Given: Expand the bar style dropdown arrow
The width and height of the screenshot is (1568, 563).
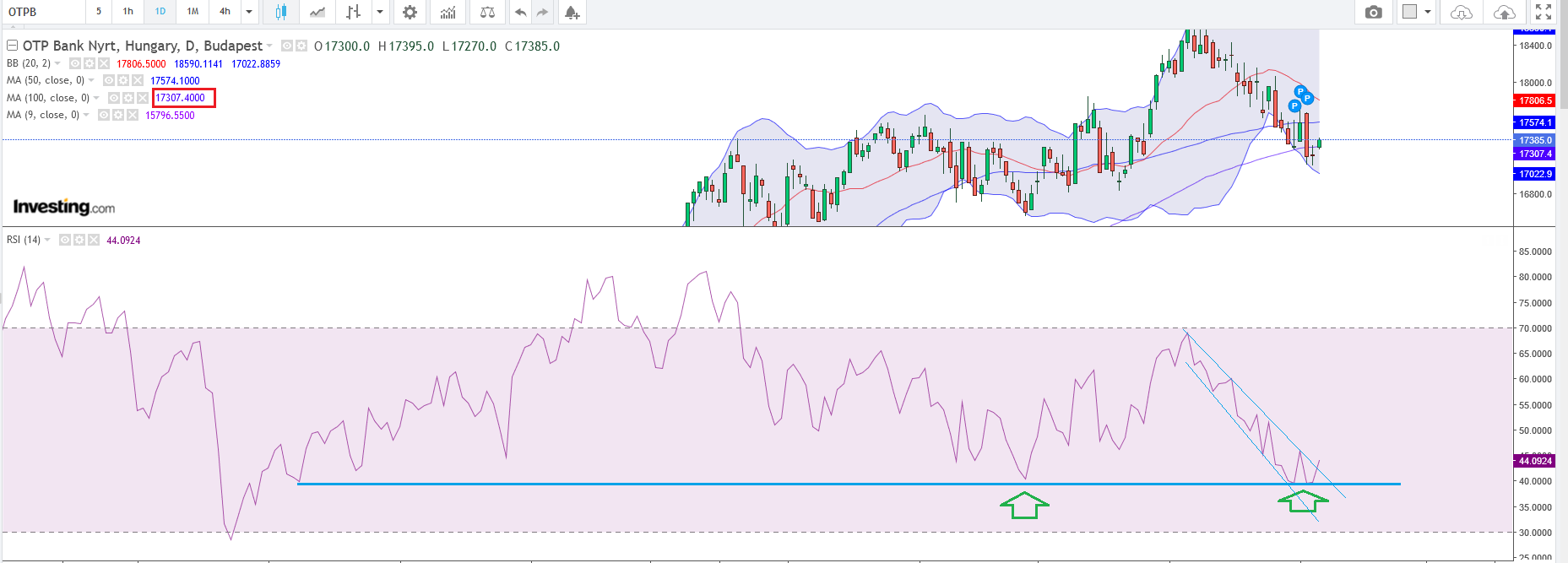Looking at the screenshot, I should click(380, 12).
